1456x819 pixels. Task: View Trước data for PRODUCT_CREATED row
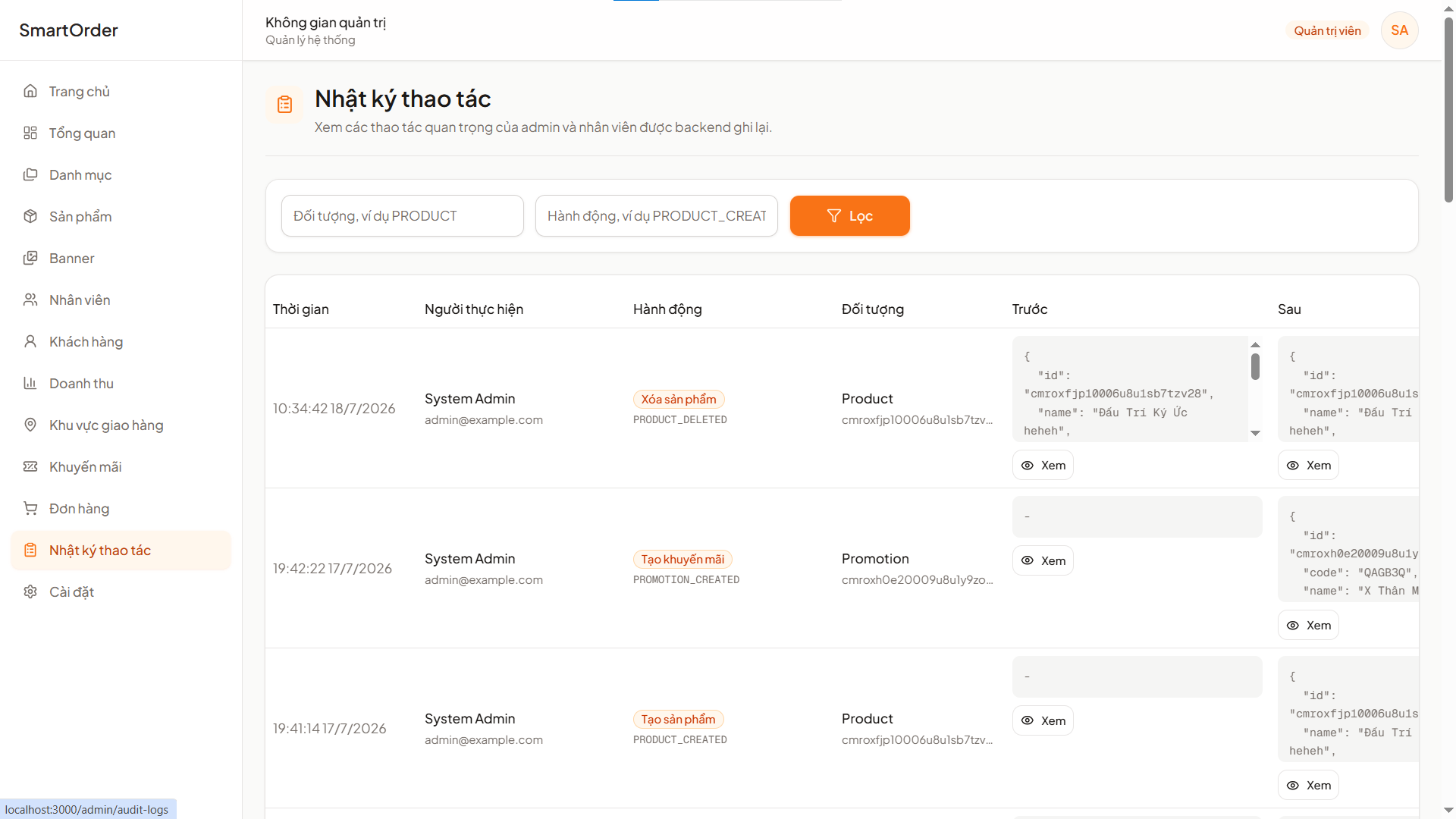1043,720
